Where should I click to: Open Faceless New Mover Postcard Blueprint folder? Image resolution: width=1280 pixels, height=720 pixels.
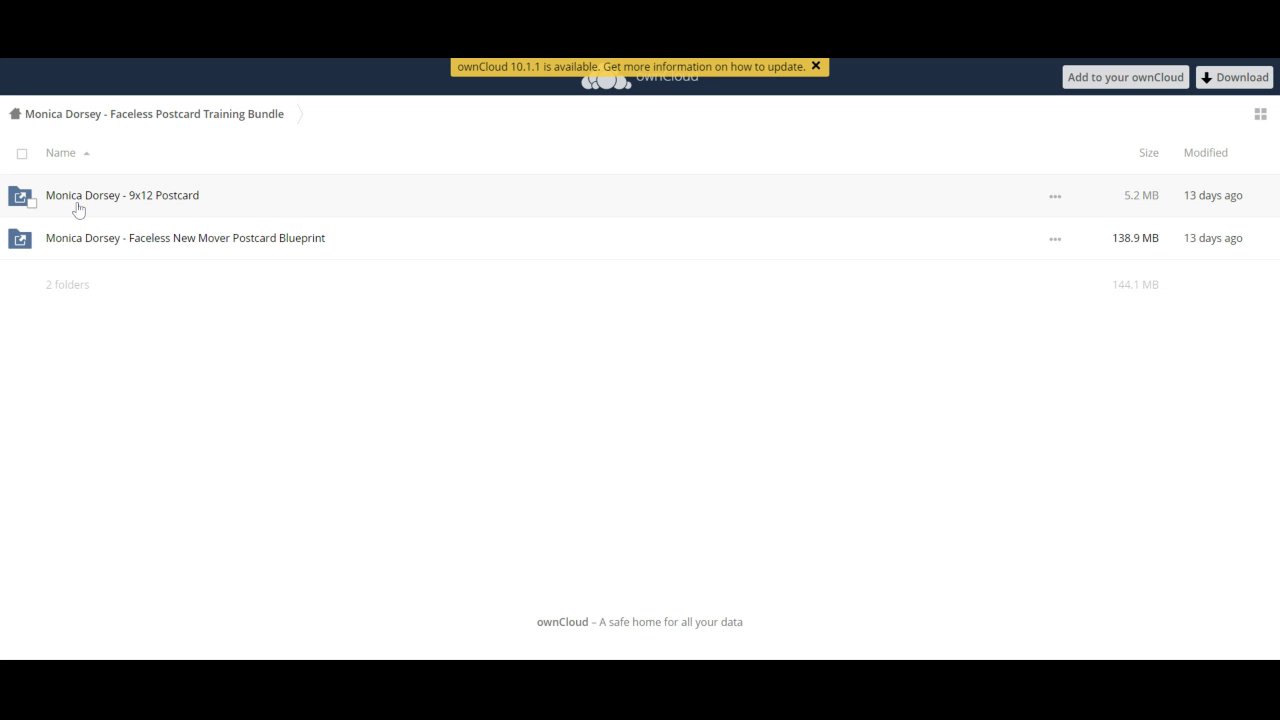pos(185,238)
